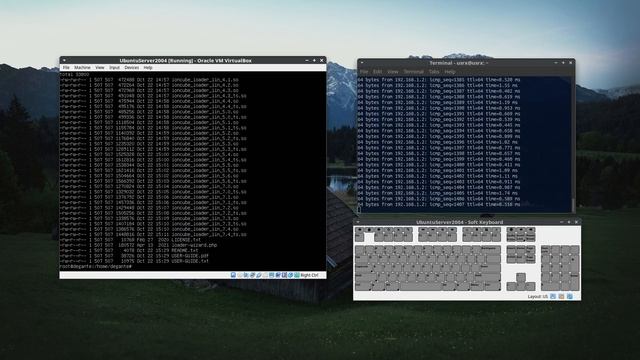Click the README.txt line in VM console

(129, 251)
